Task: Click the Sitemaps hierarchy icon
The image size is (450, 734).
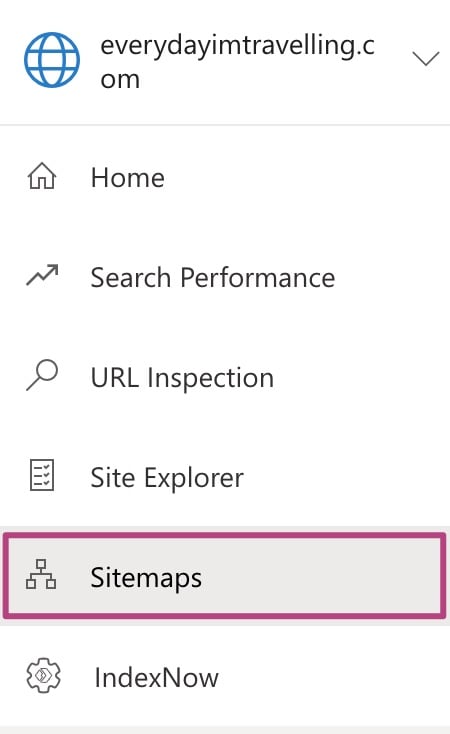Action: point(41,574)
